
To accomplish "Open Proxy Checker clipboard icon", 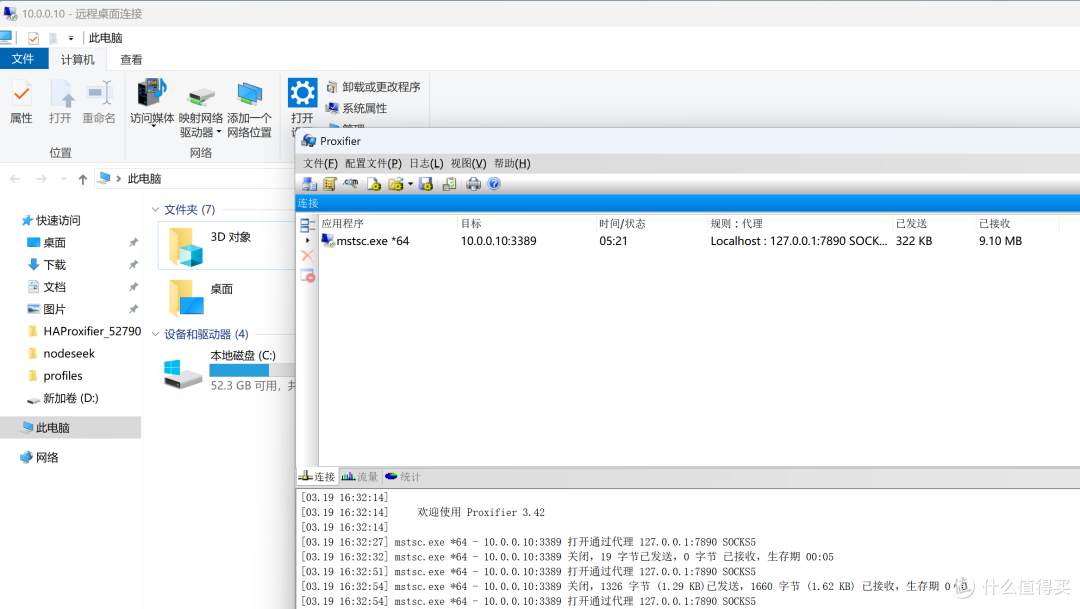I will point(449,184).
